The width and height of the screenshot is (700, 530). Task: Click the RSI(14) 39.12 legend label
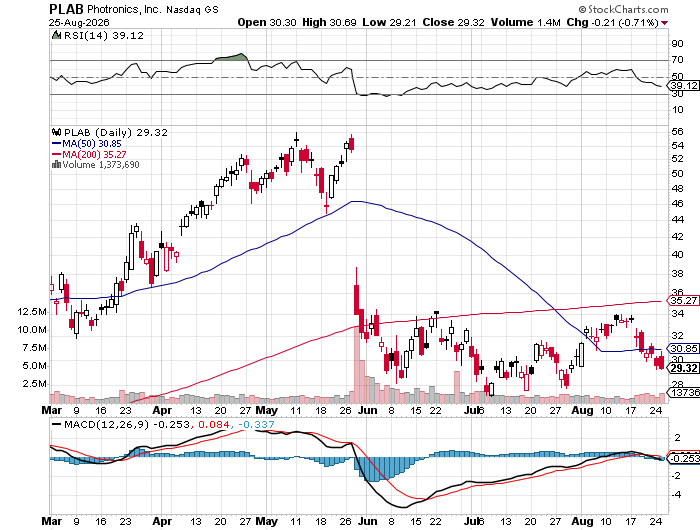104,36
